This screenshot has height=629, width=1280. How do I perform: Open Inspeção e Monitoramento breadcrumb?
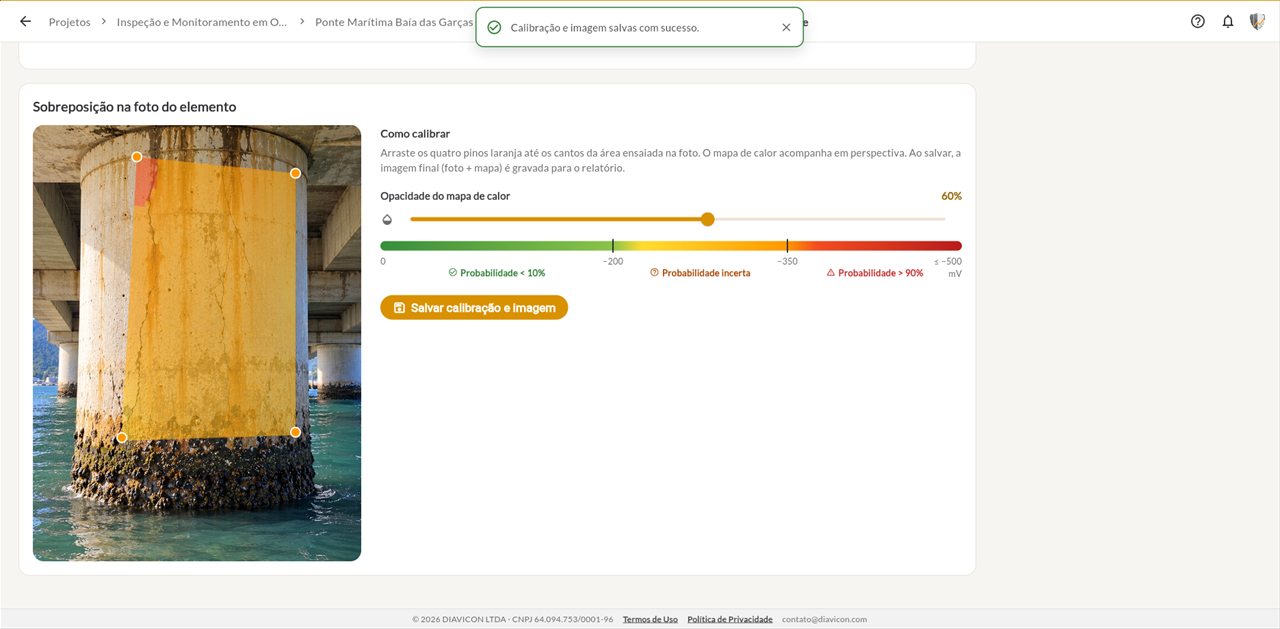(x=202, y=22)
